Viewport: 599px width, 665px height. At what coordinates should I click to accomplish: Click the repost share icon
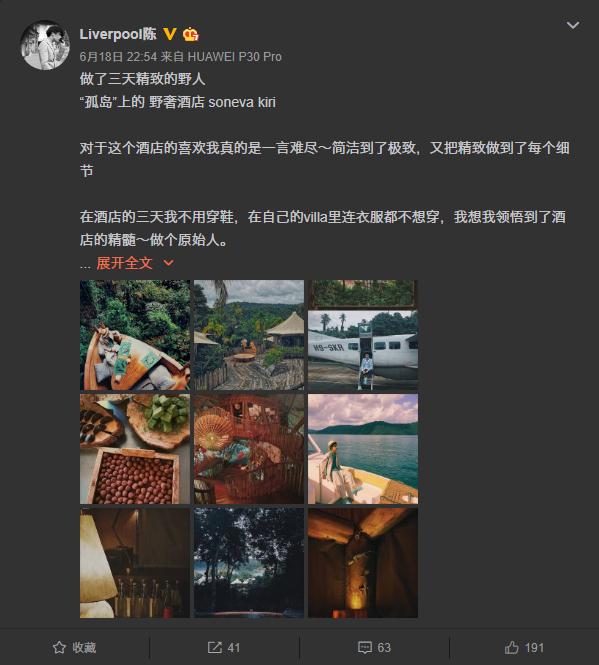(x=215, y=647)
